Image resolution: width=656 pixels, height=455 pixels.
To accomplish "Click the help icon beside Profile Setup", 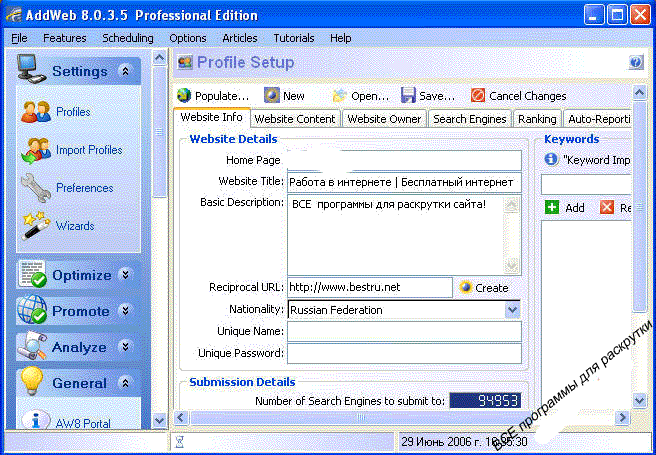I will [x=635, y=63].
